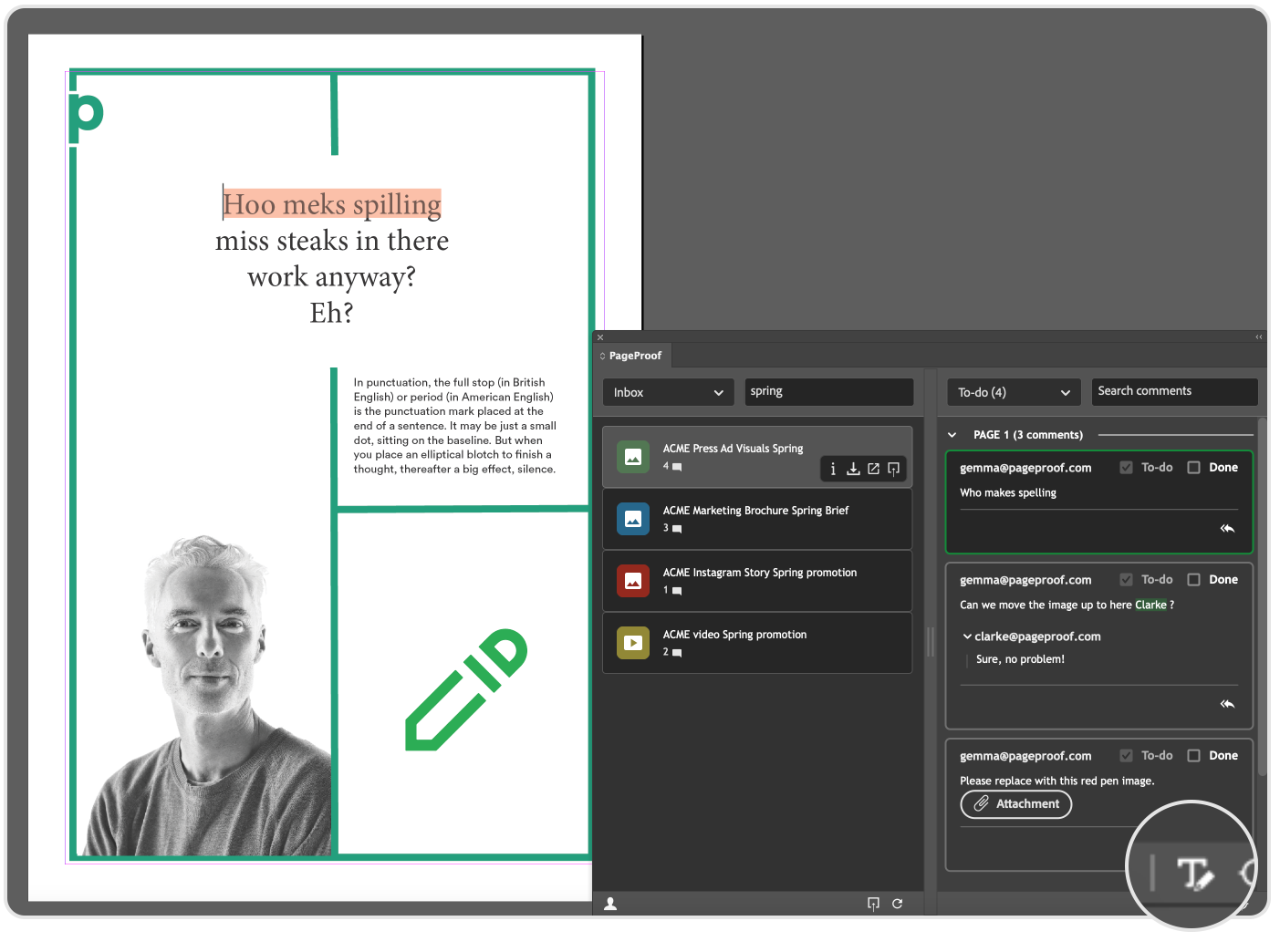Click the user avatar icon in bottom bar
Viewport: 1280px width, 952px height.
[610, 904]
